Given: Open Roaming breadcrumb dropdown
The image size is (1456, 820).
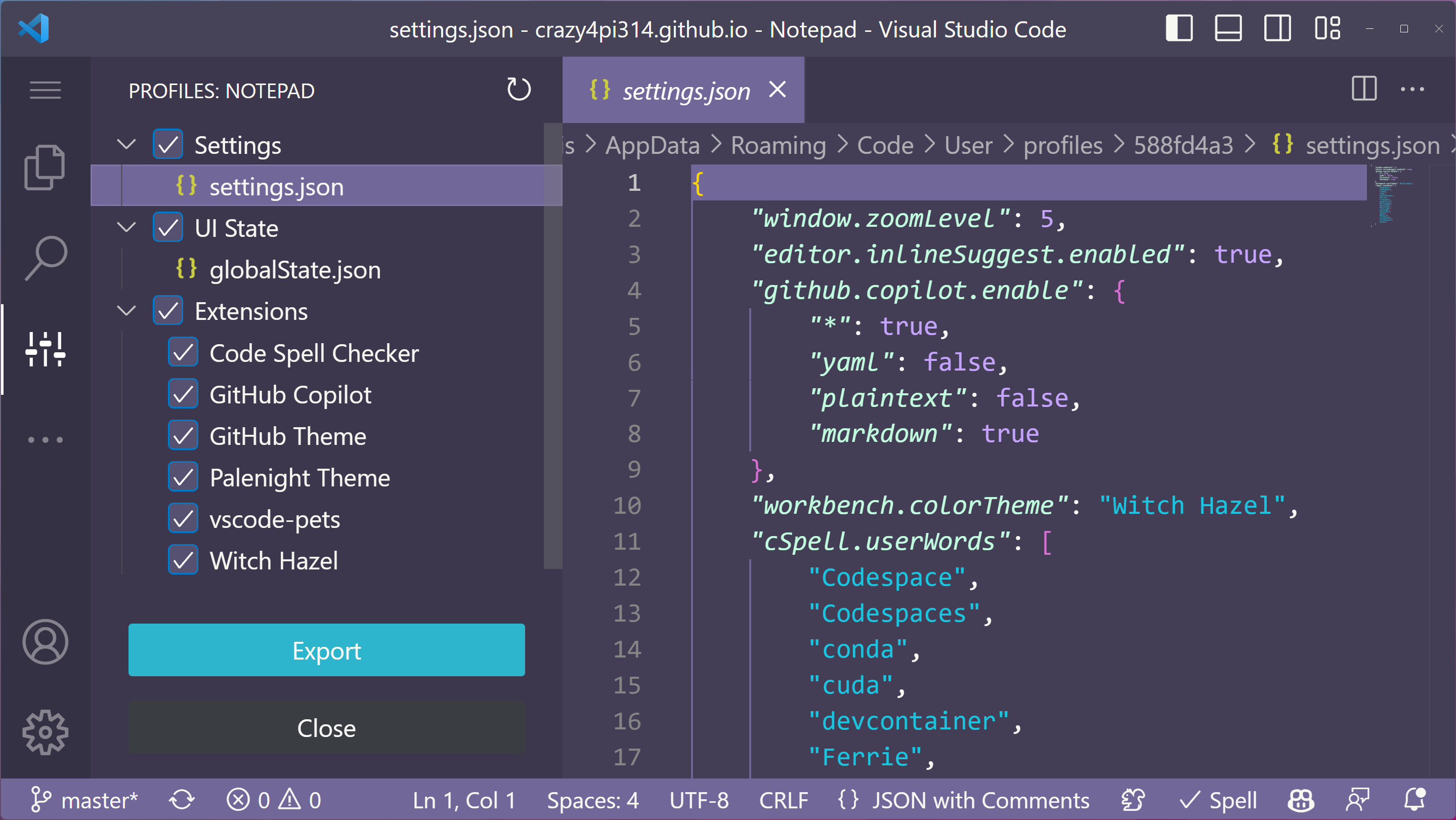Looking at the screenshot, I should (778, 145).
